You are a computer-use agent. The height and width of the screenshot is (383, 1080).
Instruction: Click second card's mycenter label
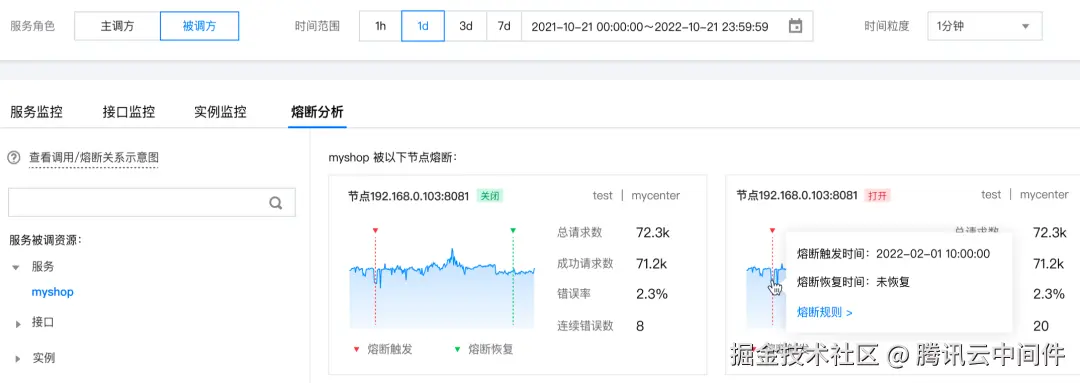click(1044, 196)
